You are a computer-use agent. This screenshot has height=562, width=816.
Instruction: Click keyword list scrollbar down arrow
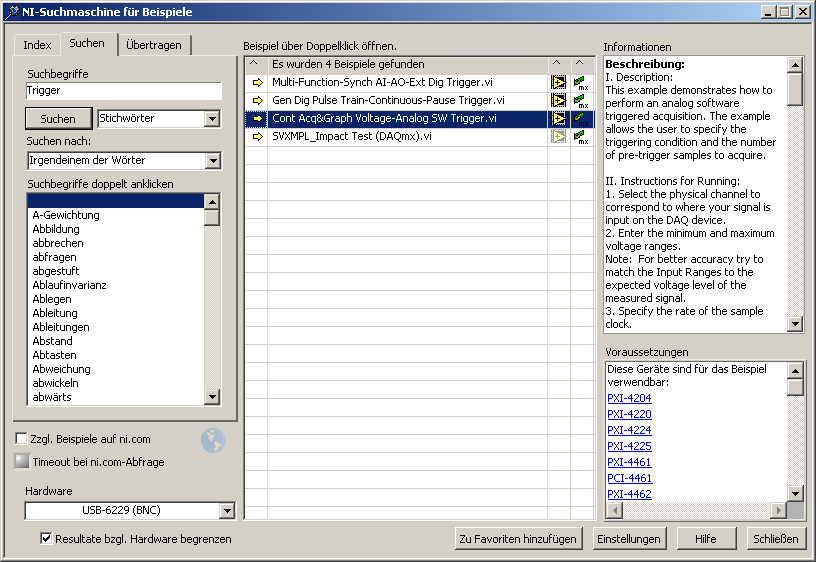click(212, 397)
